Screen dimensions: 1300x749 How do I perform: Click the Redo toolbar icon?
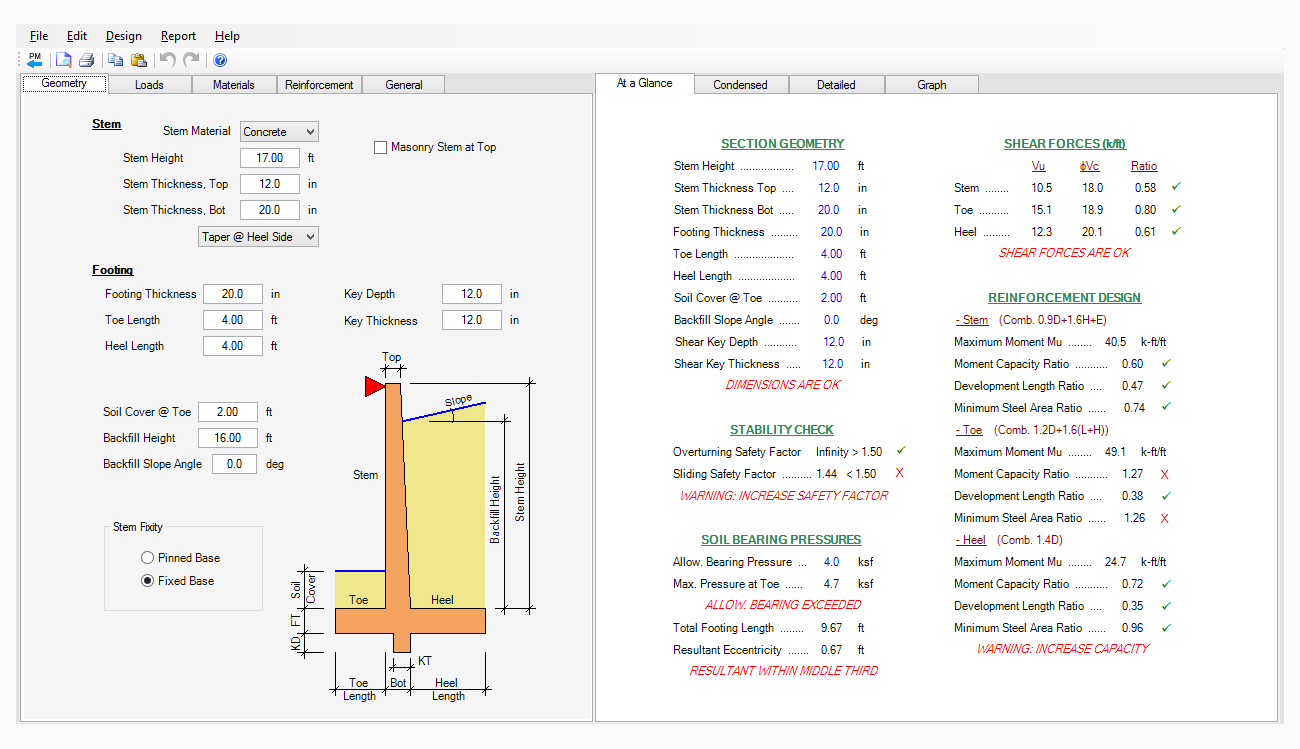(x=190, y=59)
